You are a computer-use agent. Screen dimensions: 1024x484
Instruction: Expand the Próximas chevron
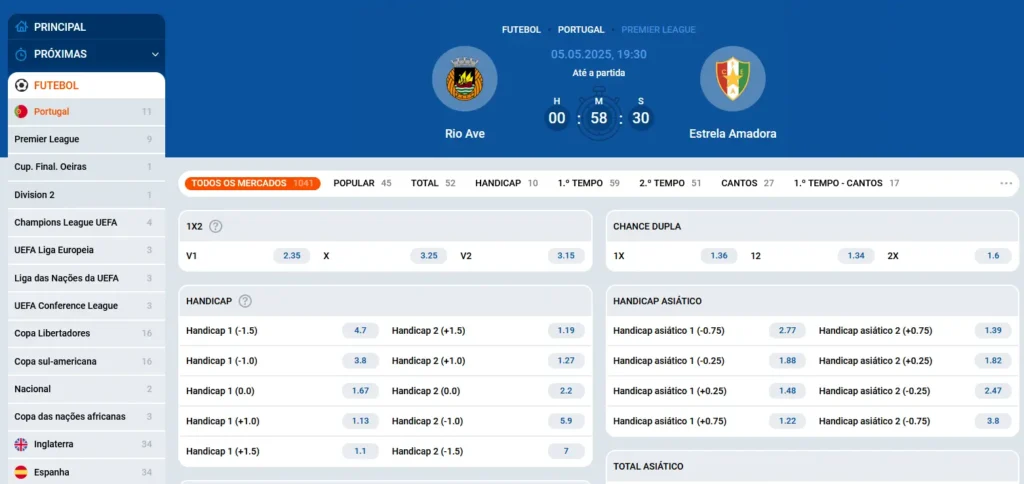coord(155,54)
